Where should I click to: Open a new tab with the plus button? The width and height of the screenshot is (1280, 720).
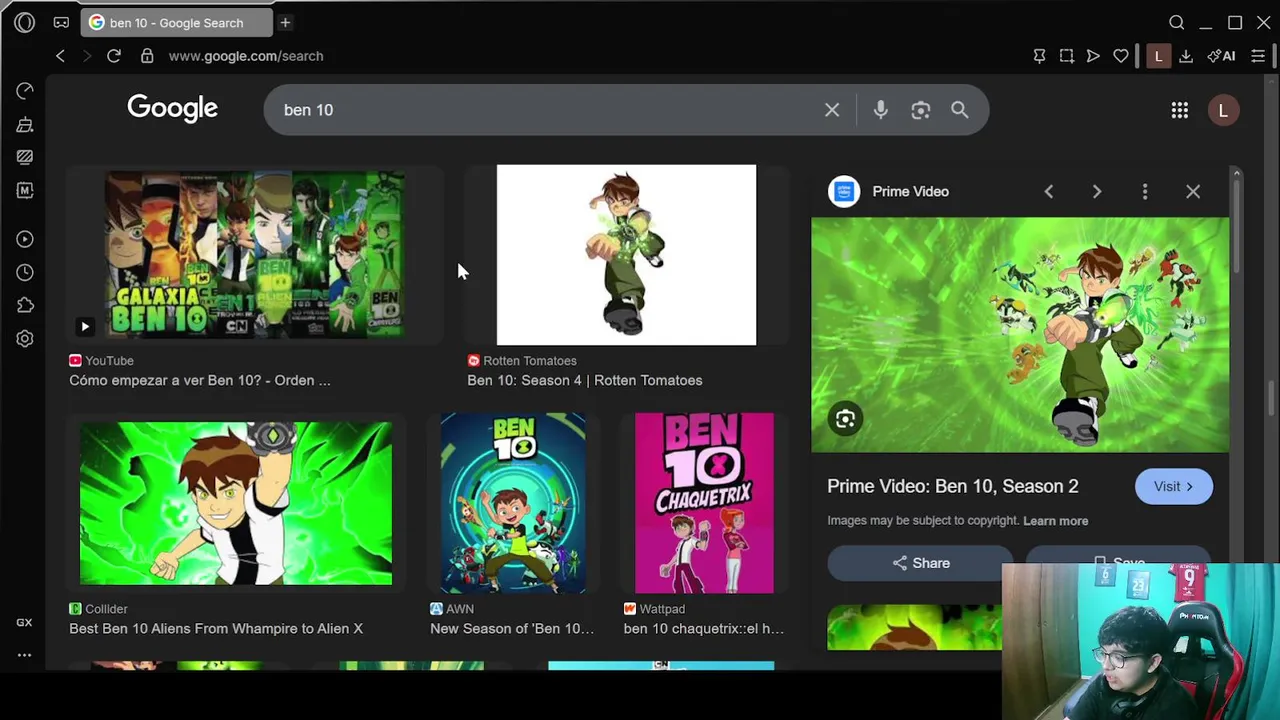(x=285, y=22)
